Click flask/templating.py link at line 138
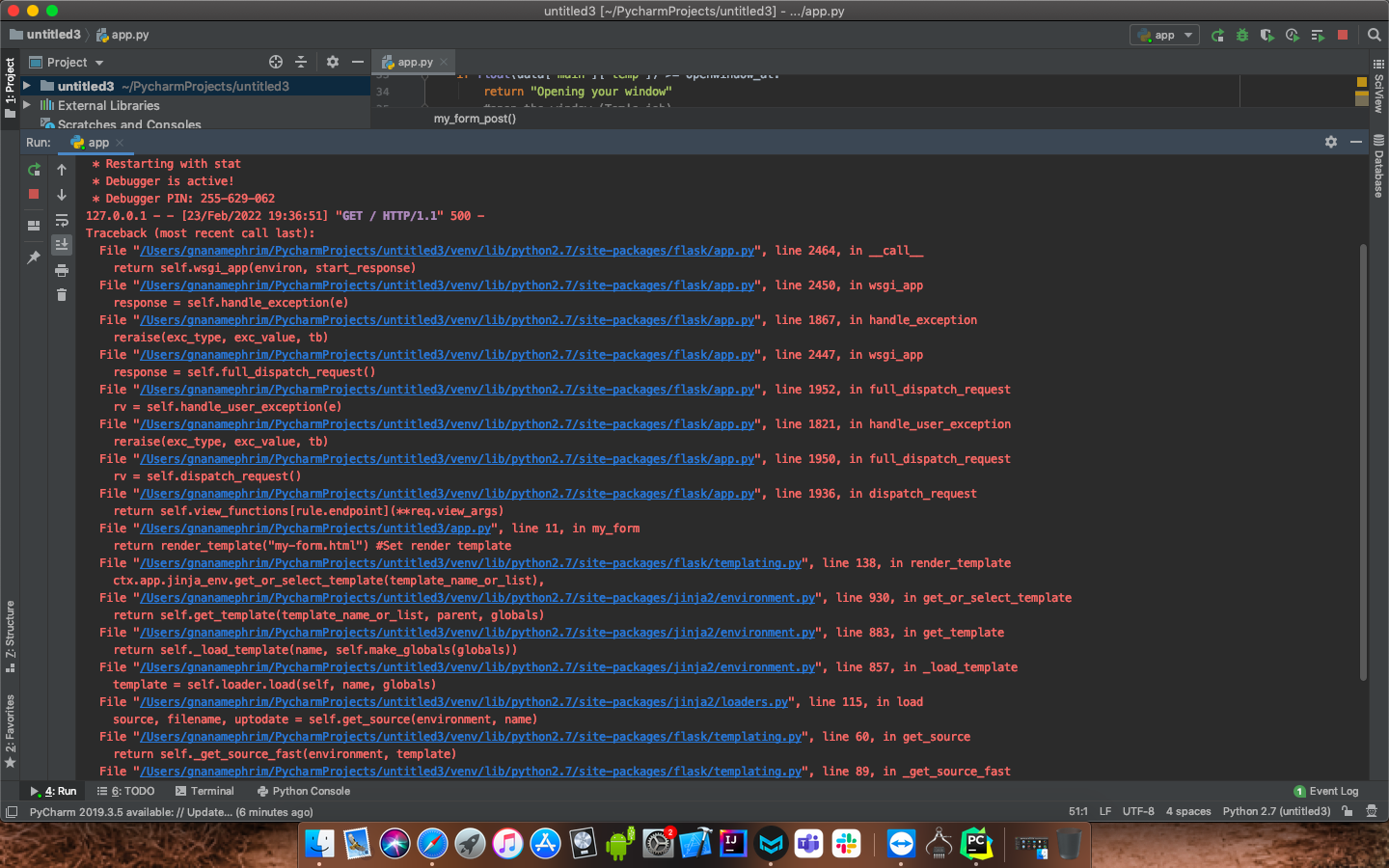This screenshot has height=868, width=1389. 472,563
